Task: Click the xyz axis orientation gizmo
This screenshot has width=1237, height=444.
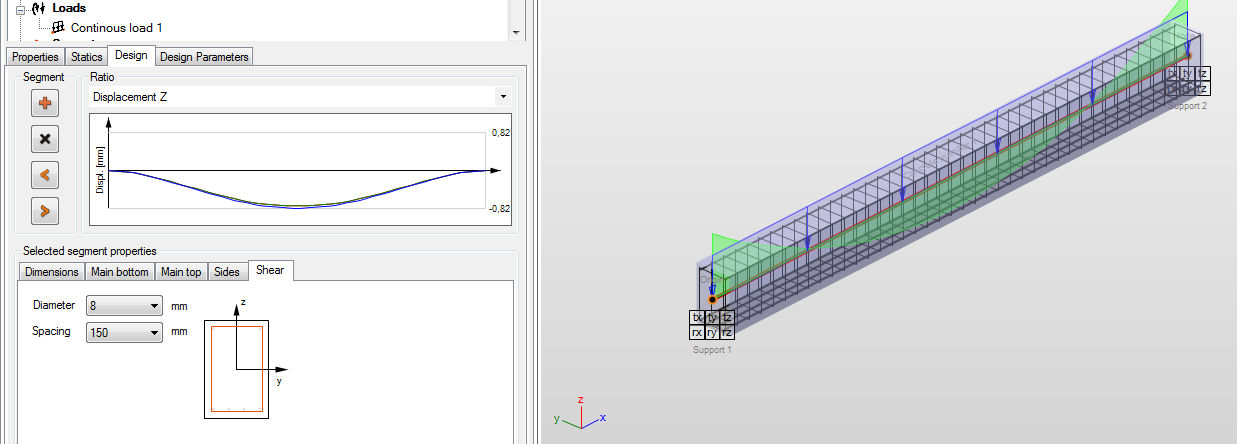Action: tap(579, 413)
